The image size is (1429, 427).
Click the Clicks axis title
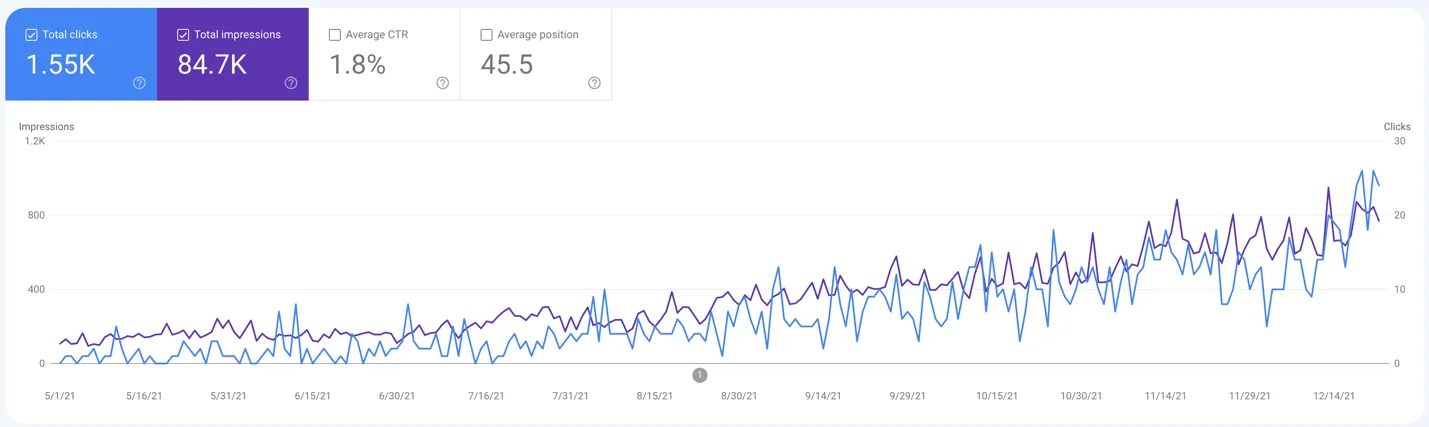[1397, 127]
